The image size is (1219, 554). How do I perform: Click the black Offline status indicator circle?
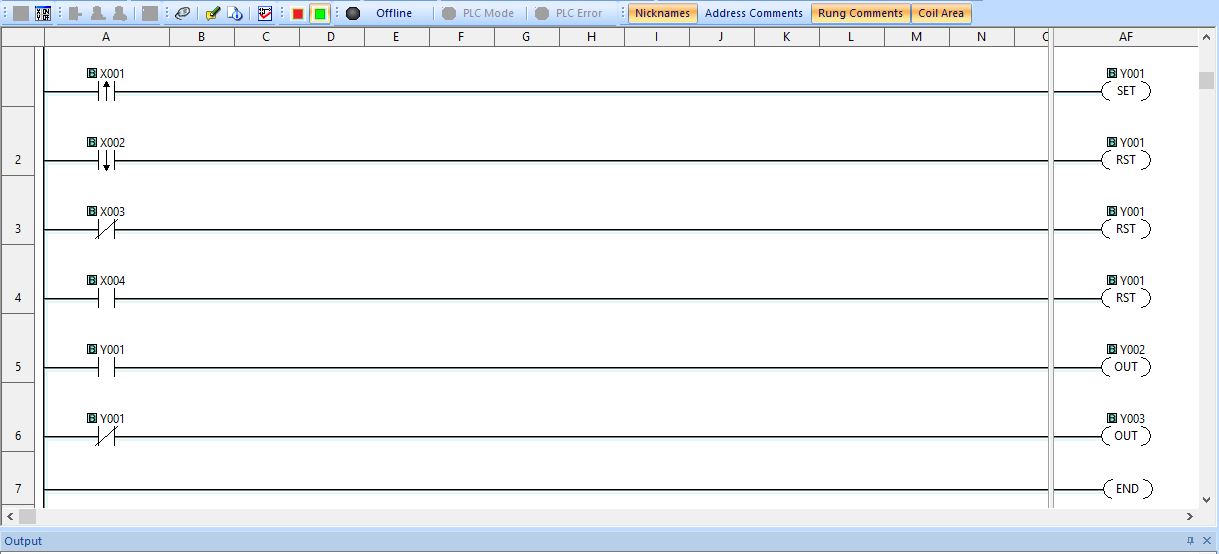tap(353, 14)
